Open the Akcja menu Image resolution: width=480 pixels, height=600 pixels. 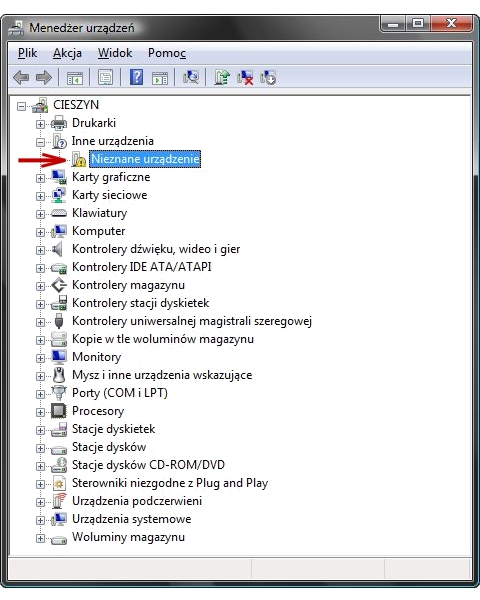[67, 53]
